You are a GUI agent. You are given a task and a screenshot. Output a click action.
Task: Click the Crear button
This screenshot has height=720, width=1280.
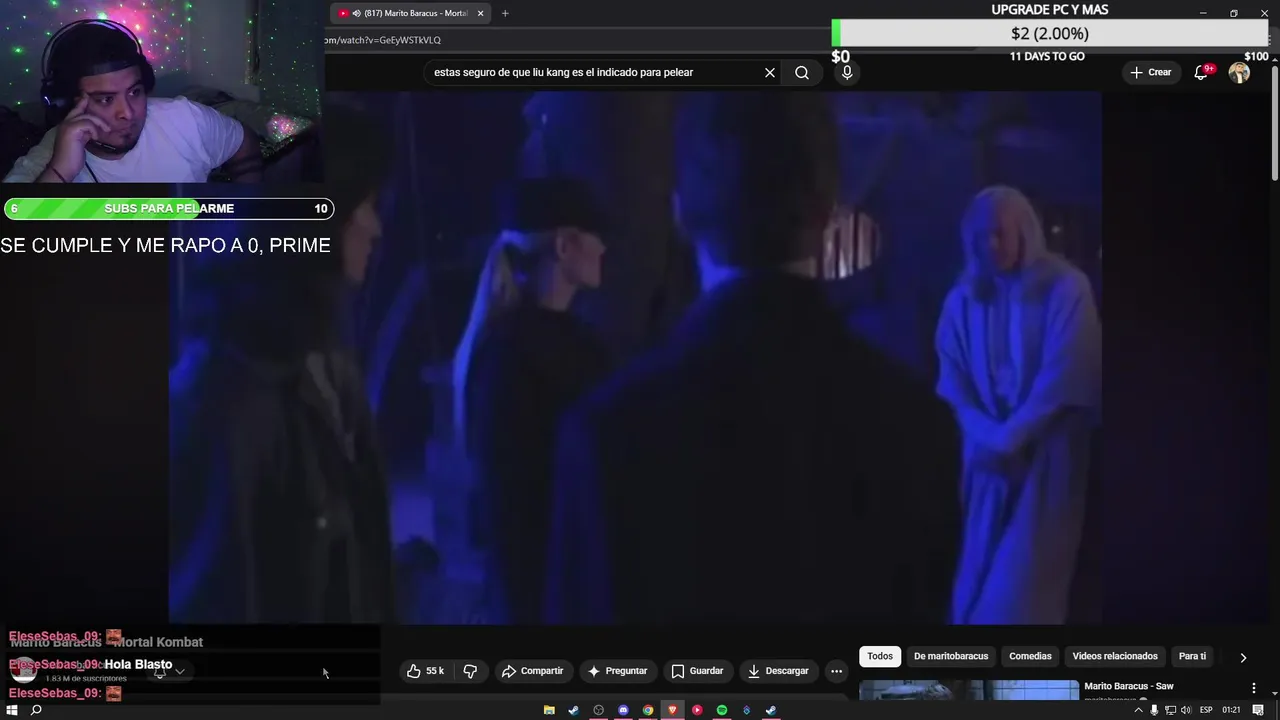1150,72
